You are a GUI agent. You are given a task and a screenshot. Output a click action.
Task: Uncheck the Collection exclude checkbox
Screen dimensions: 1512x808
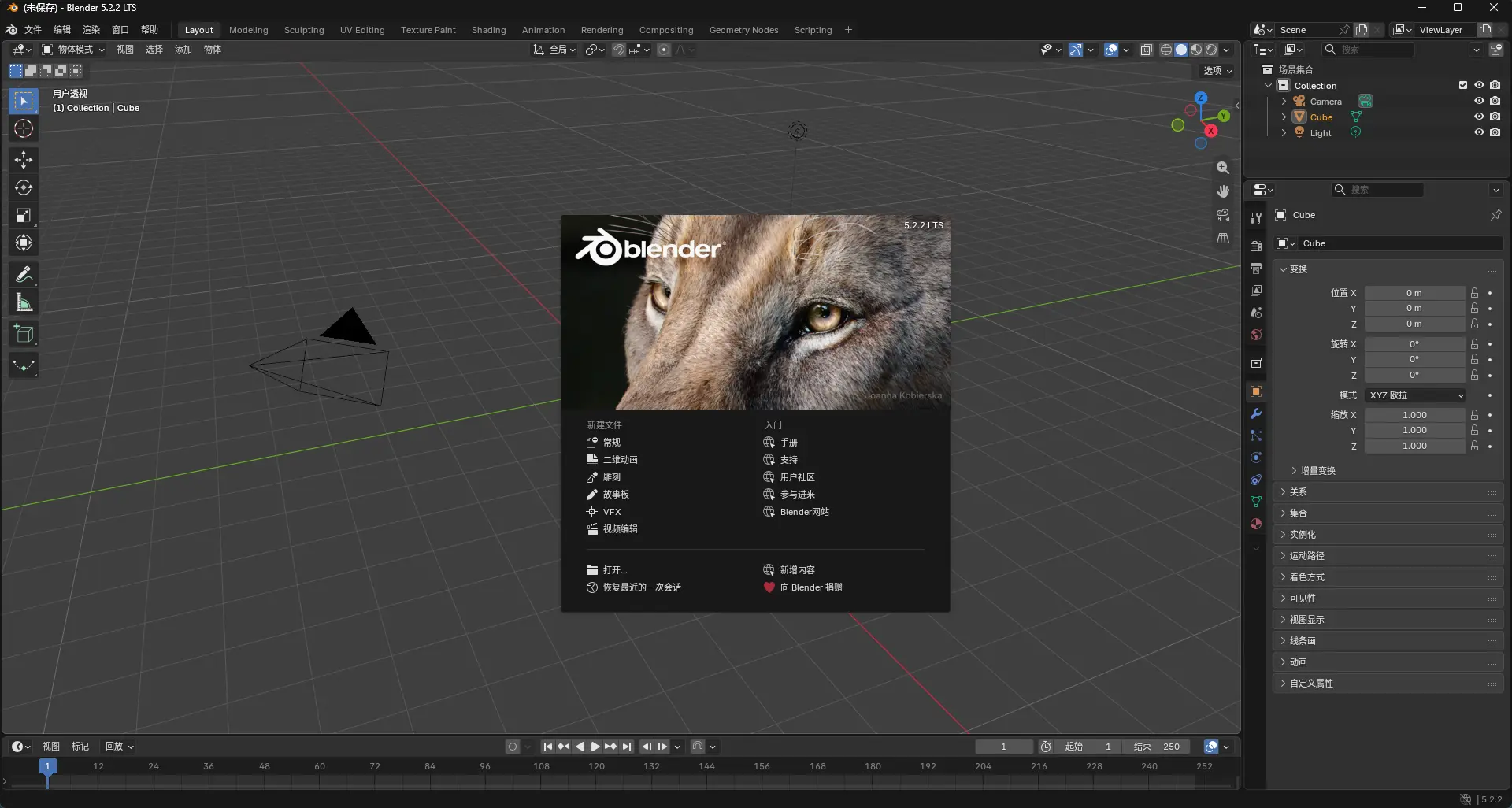coord(1463,85)
